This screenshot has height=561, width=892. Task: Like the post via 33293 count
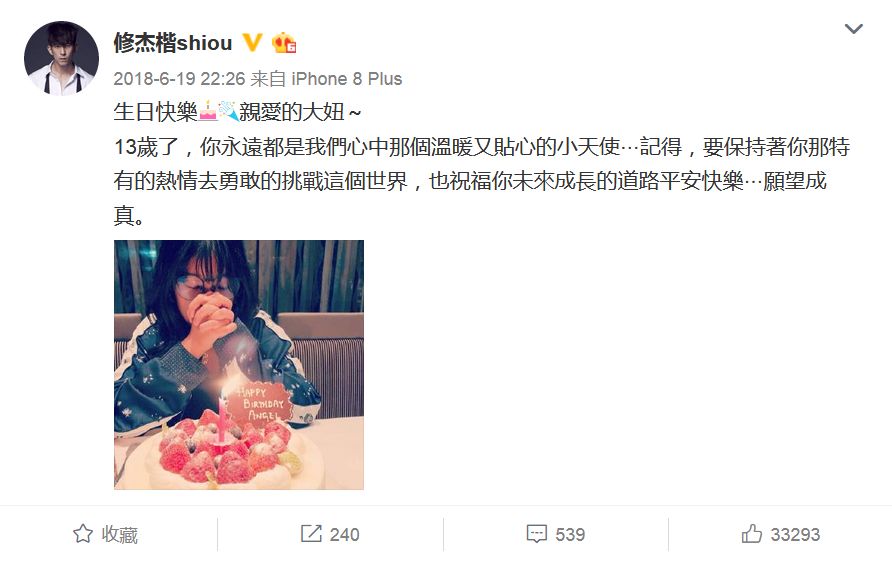(795, 534)
